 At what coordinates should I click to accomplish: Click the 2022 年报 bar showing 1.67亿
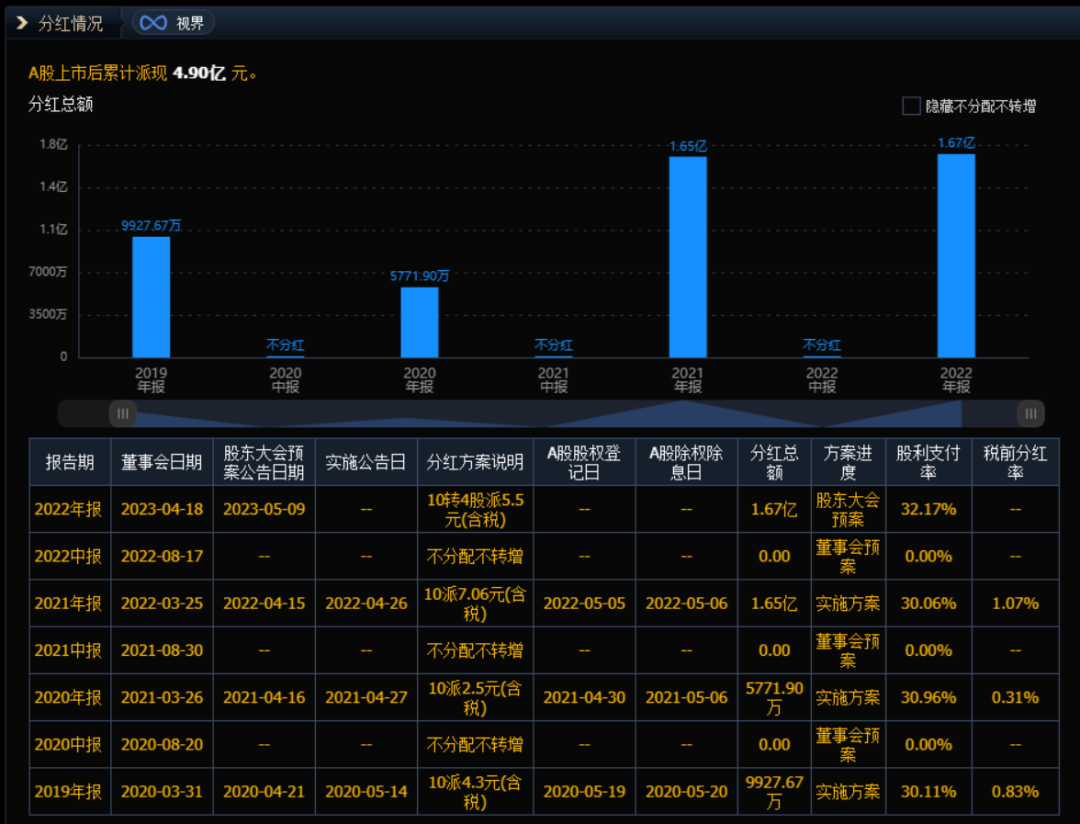click(x=956, y=256)
